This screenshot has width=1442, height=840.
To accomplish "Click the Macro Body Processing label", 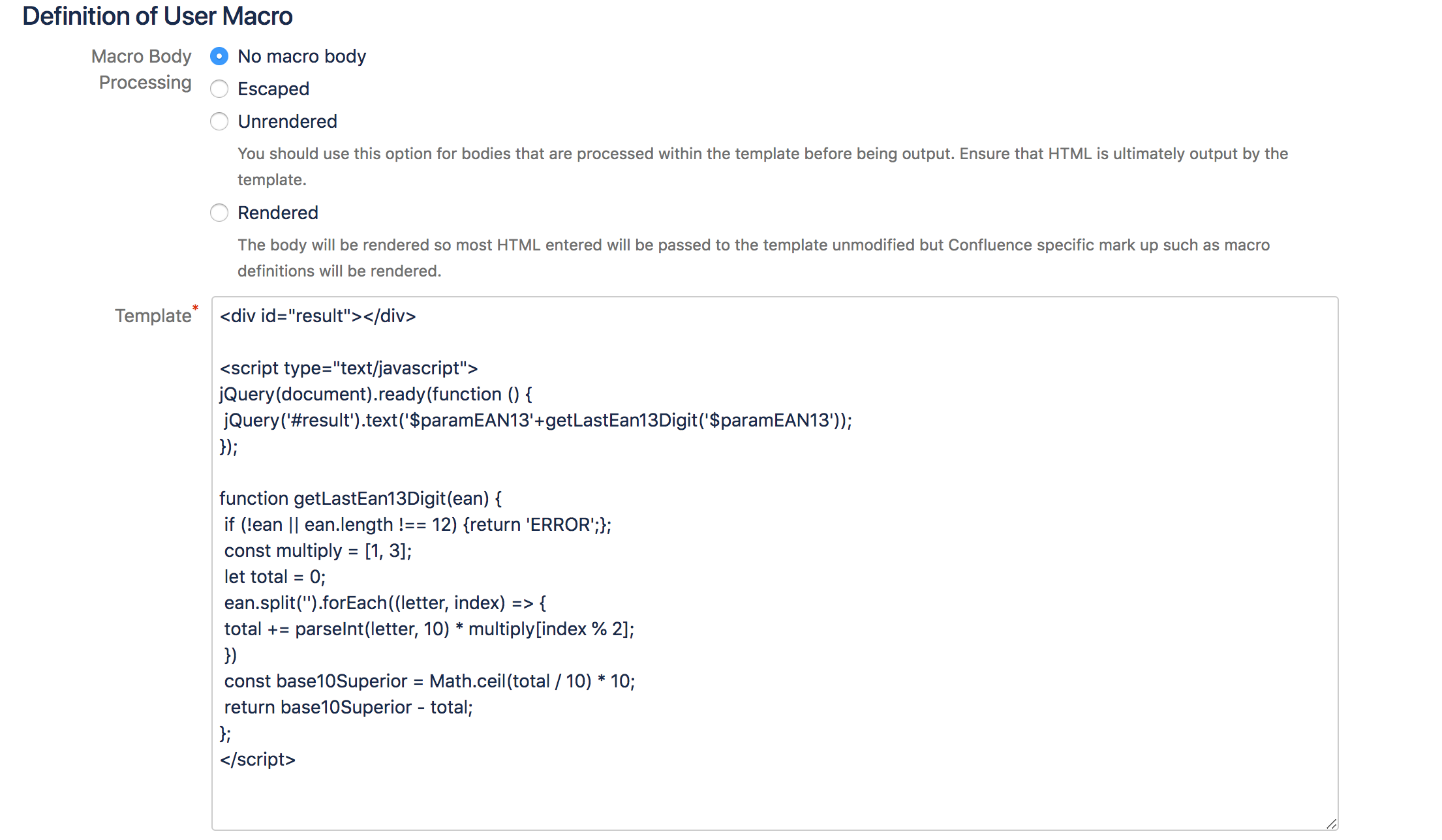I will 142,69.
